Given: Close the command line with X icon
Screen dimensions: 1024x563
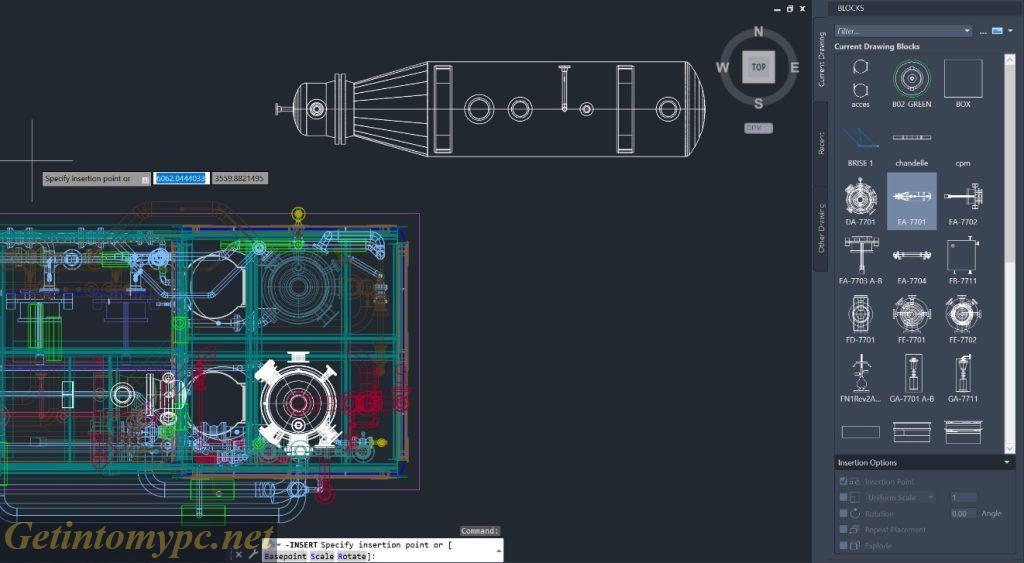Looking at the screenshot, I should [x=238, y=555].
